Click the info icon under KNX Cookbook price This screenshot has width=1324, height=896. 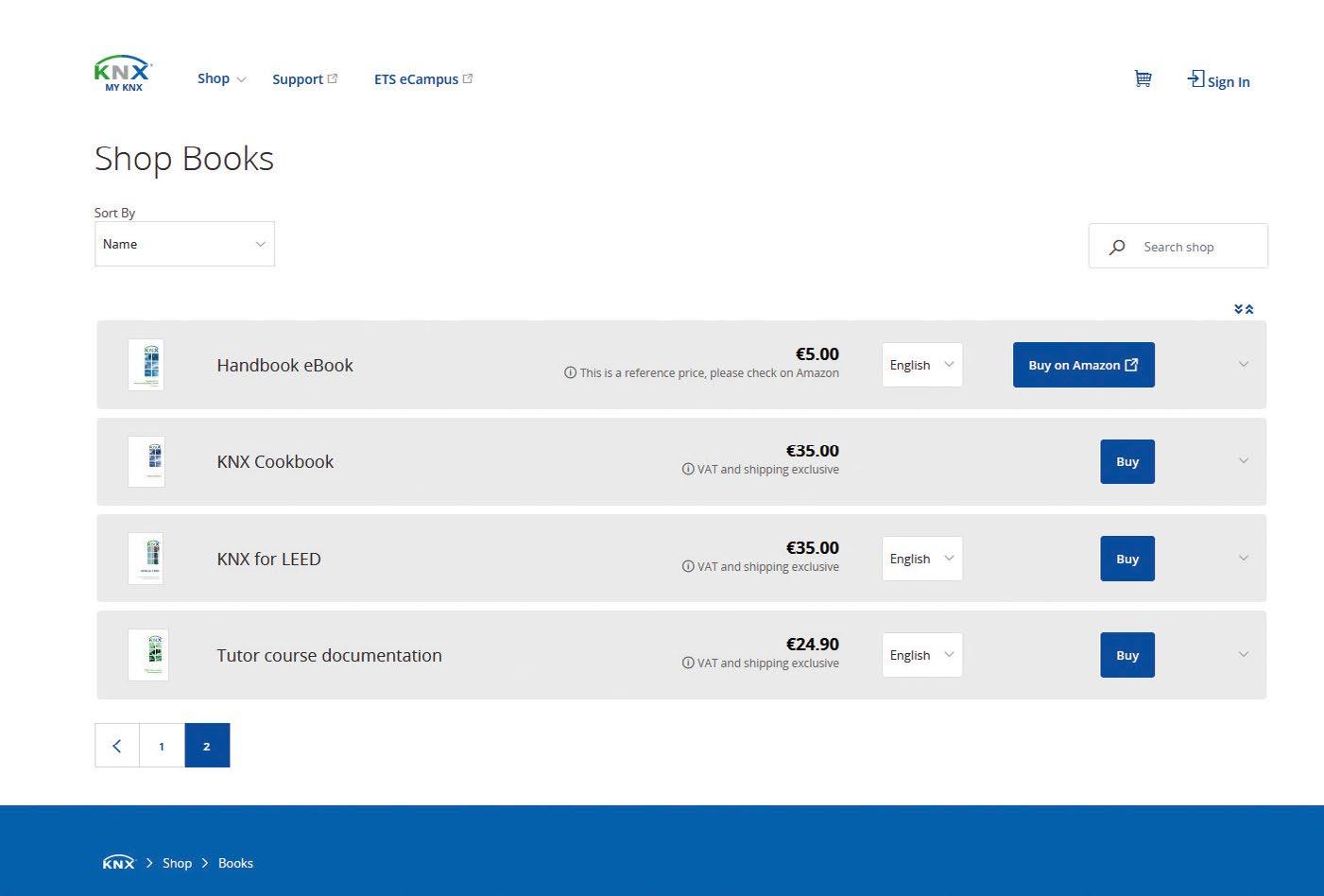pos(688,470)
